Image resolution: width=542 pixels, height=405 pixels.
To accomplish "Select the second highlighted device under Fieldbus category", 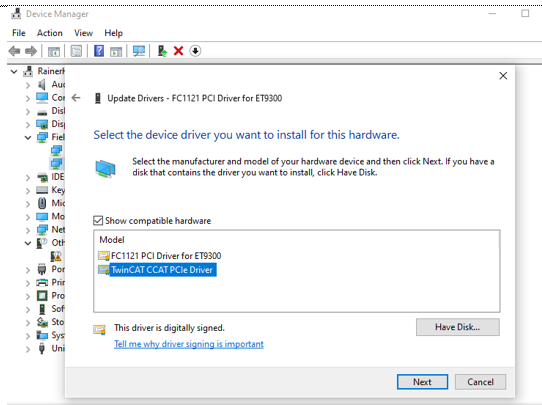I will click(56, 163).
